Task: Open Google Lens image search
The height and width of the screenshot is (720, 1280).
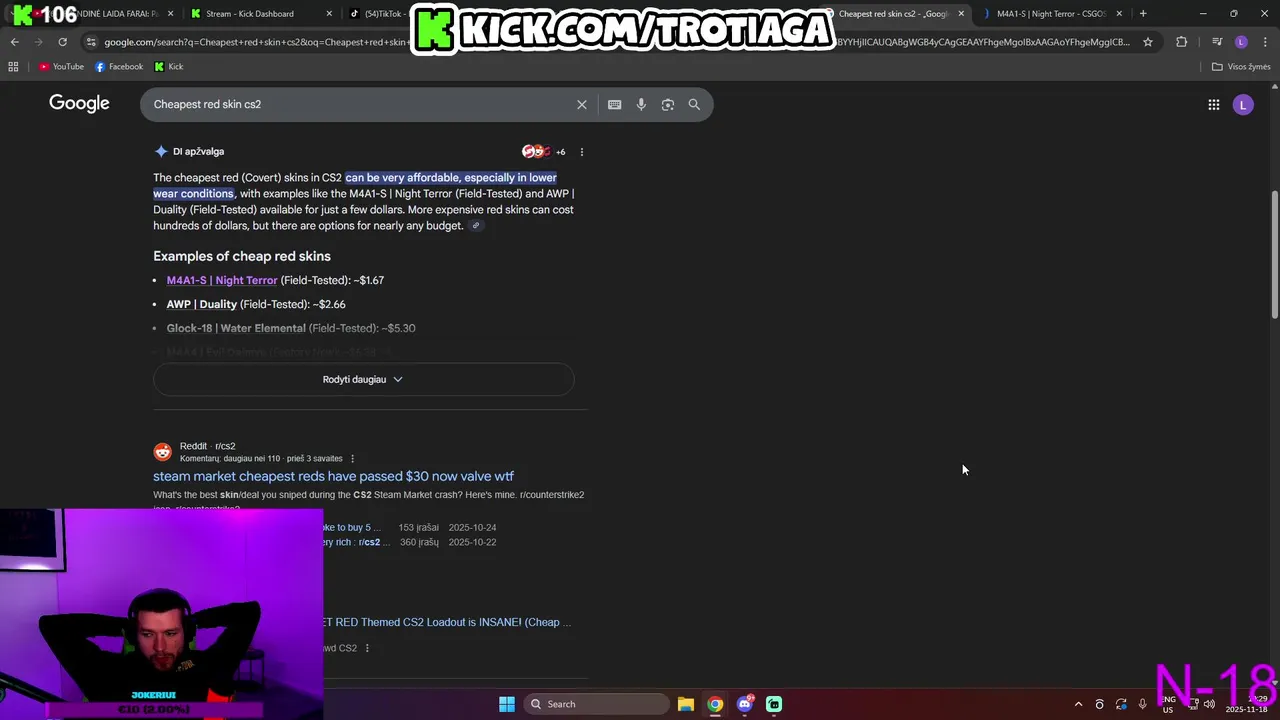Action: [x=667, y=104]
